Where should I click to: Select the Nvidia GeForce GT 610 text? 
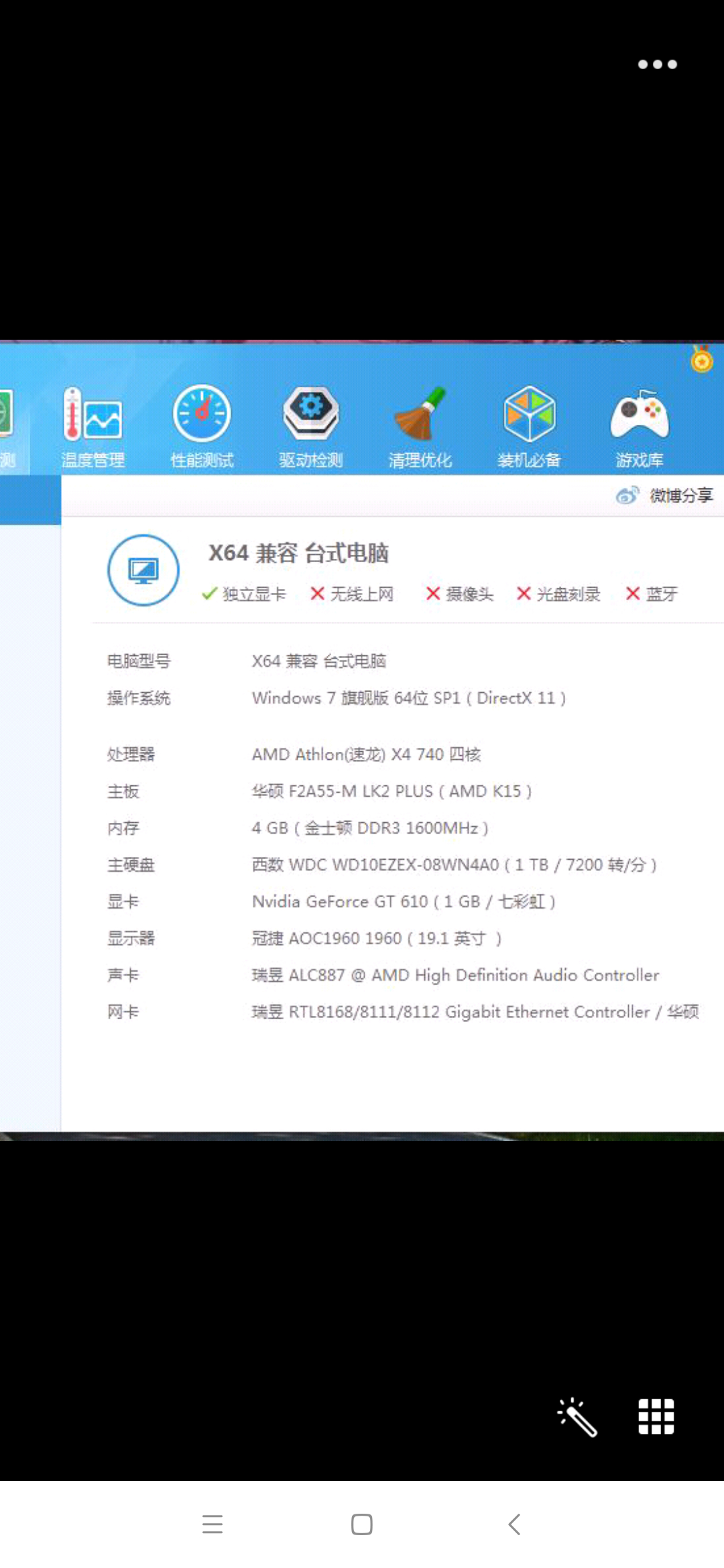404,902
